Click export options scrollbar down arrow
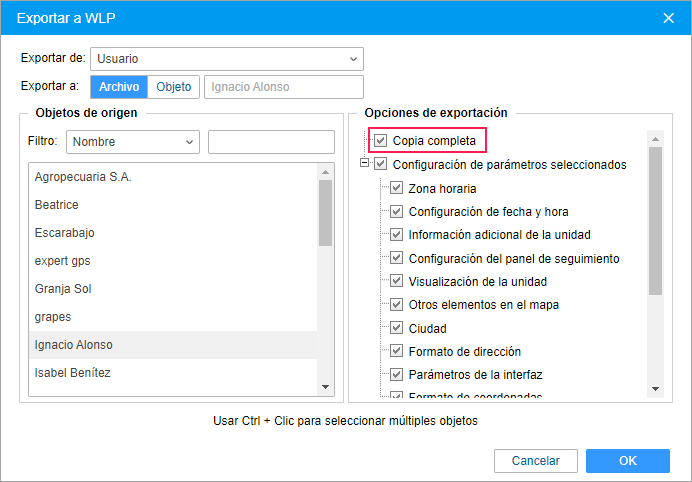The height and width of the screenshot is (482, 692). pyautogui.click(x=655, y=388)
